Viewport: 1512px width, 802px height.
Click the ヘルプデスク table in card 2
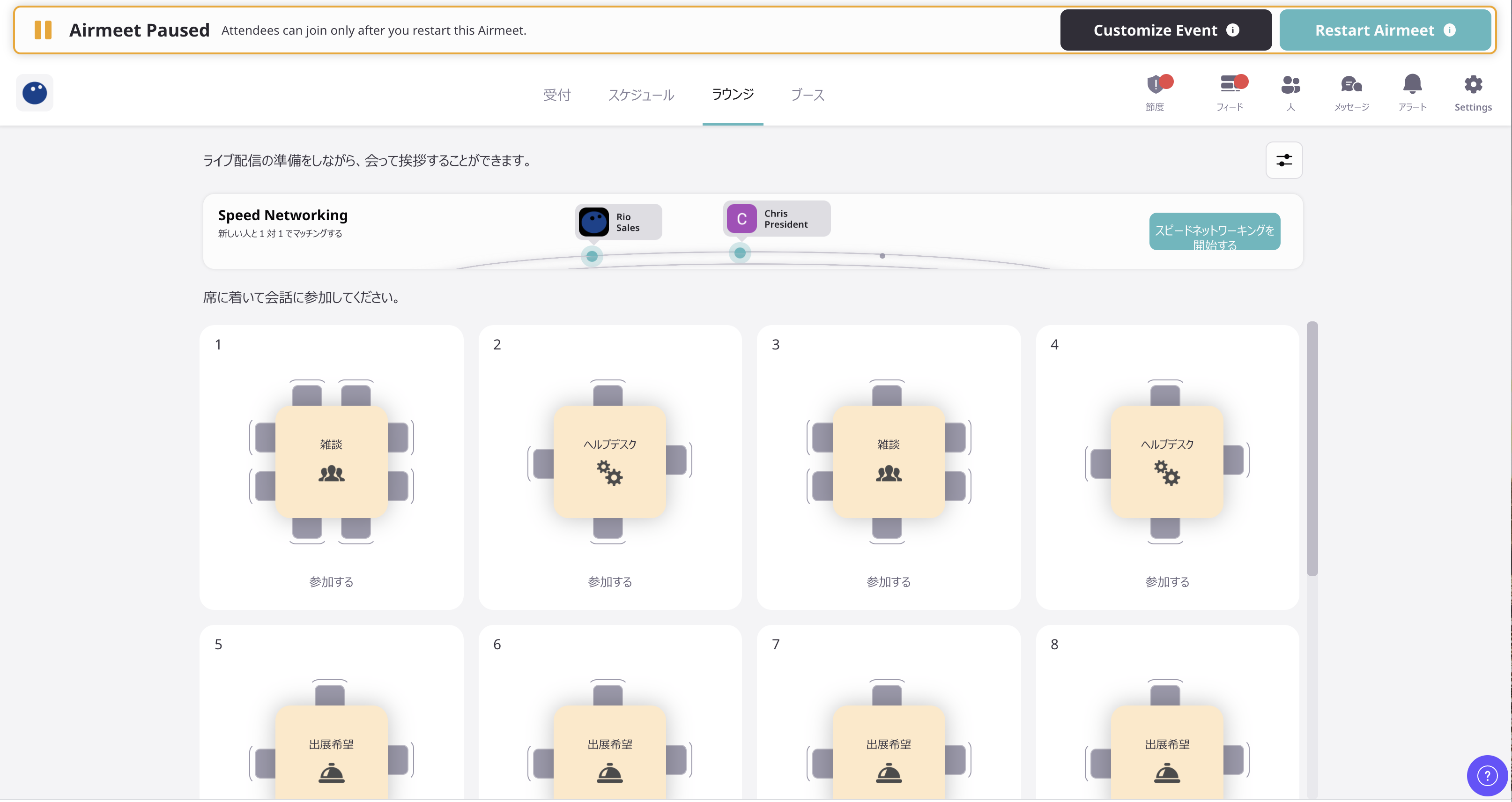610,461
